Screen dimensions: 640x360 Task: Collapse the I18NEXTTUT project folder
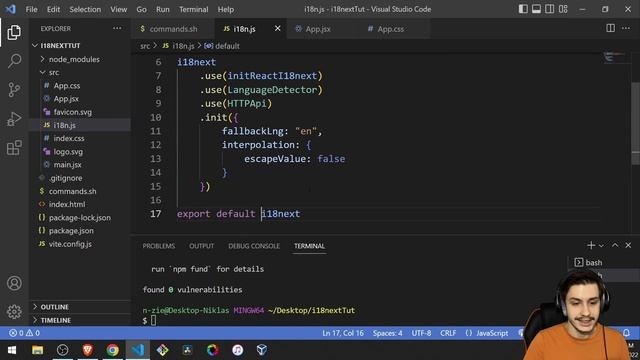(56, 46)
